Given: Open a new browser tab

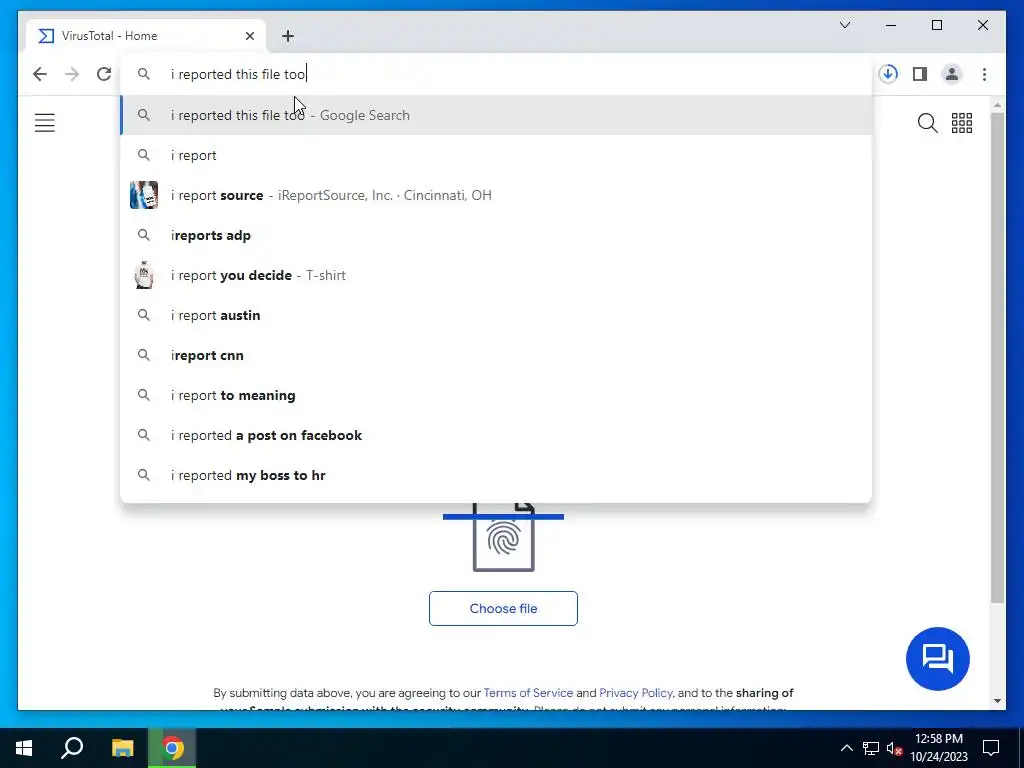Looking at the screenshot, I should tap(288, 36).
